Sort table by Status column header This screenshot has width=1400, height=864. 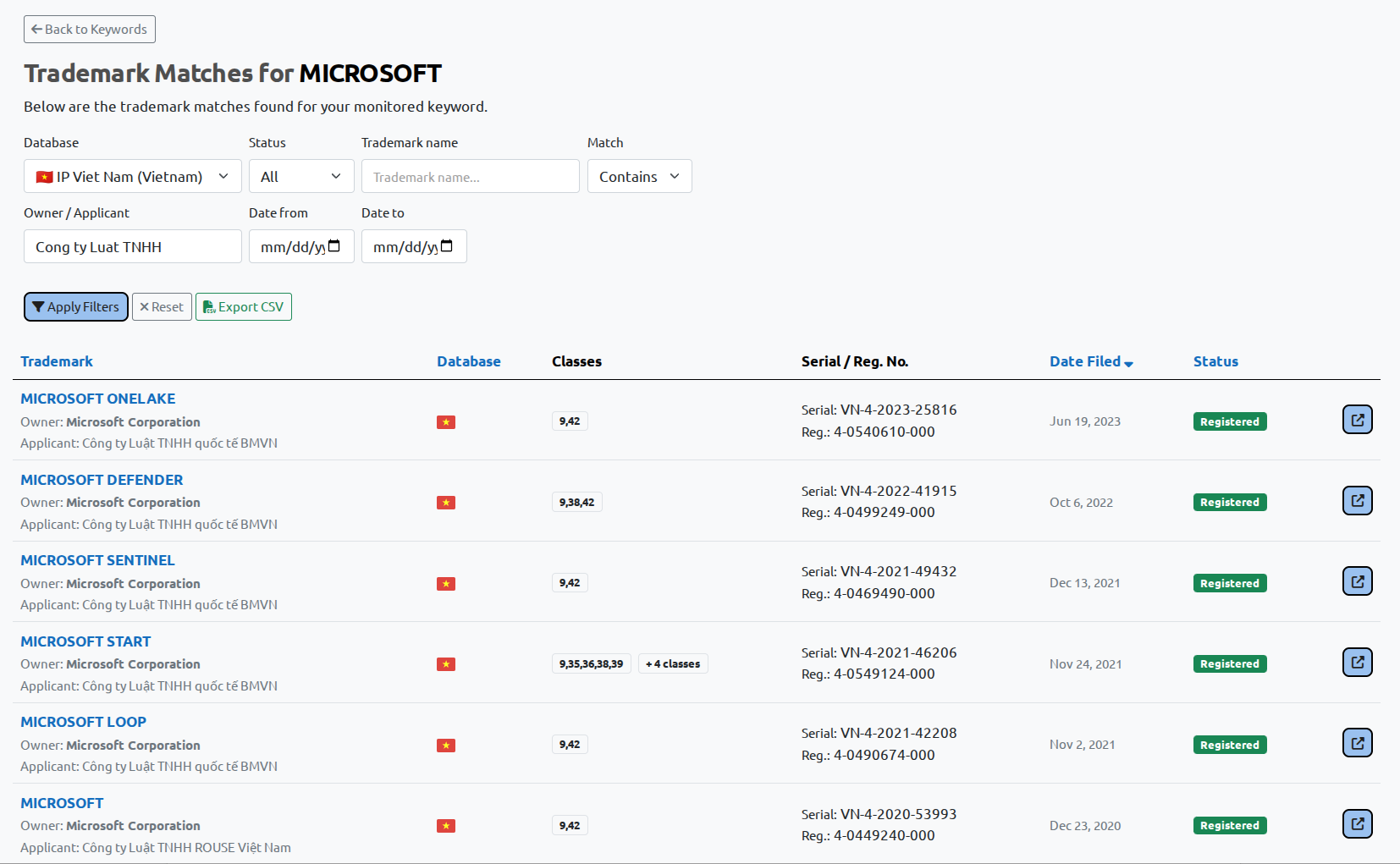(x=1215, y=361)
